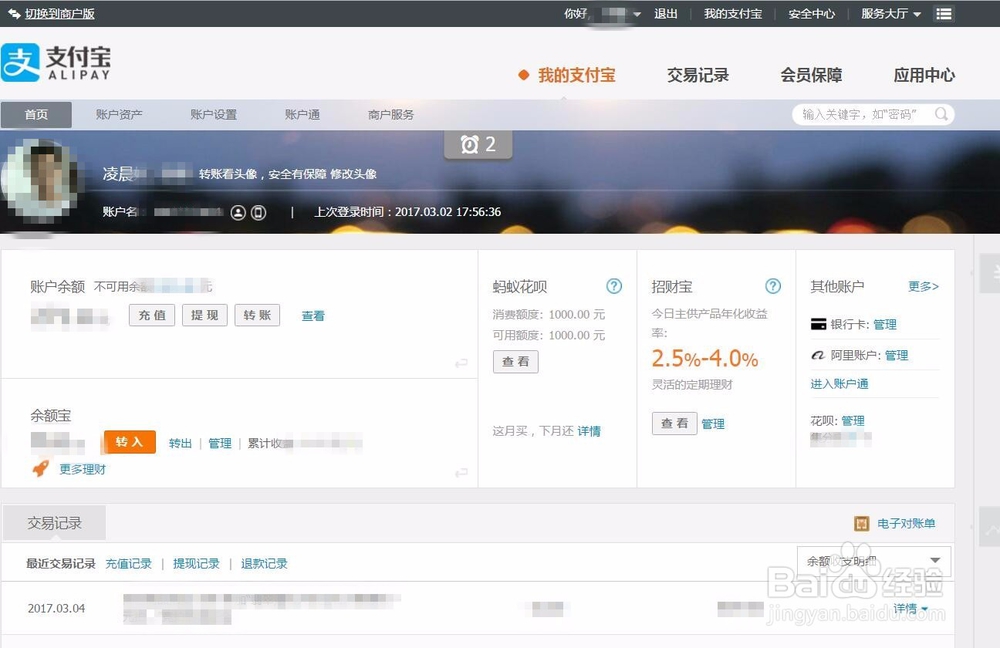Open the alarm reminder badge showing 2
The width and height of the screenshot is (1000, 648).
tap(478, 145)
